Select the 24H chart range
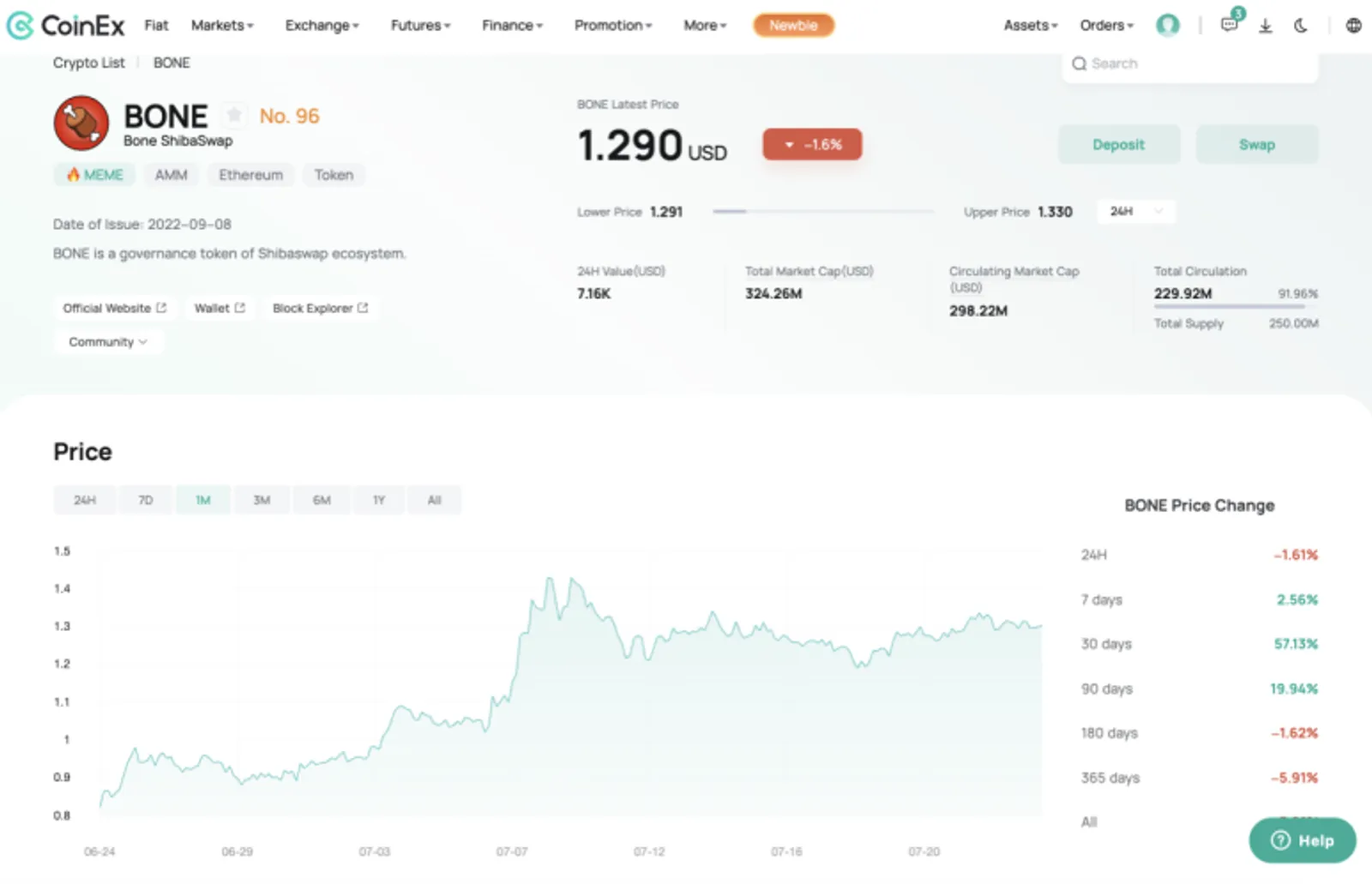Image resolution: width=1372 pixels, height=884 pixels. [x=85, y=500]
